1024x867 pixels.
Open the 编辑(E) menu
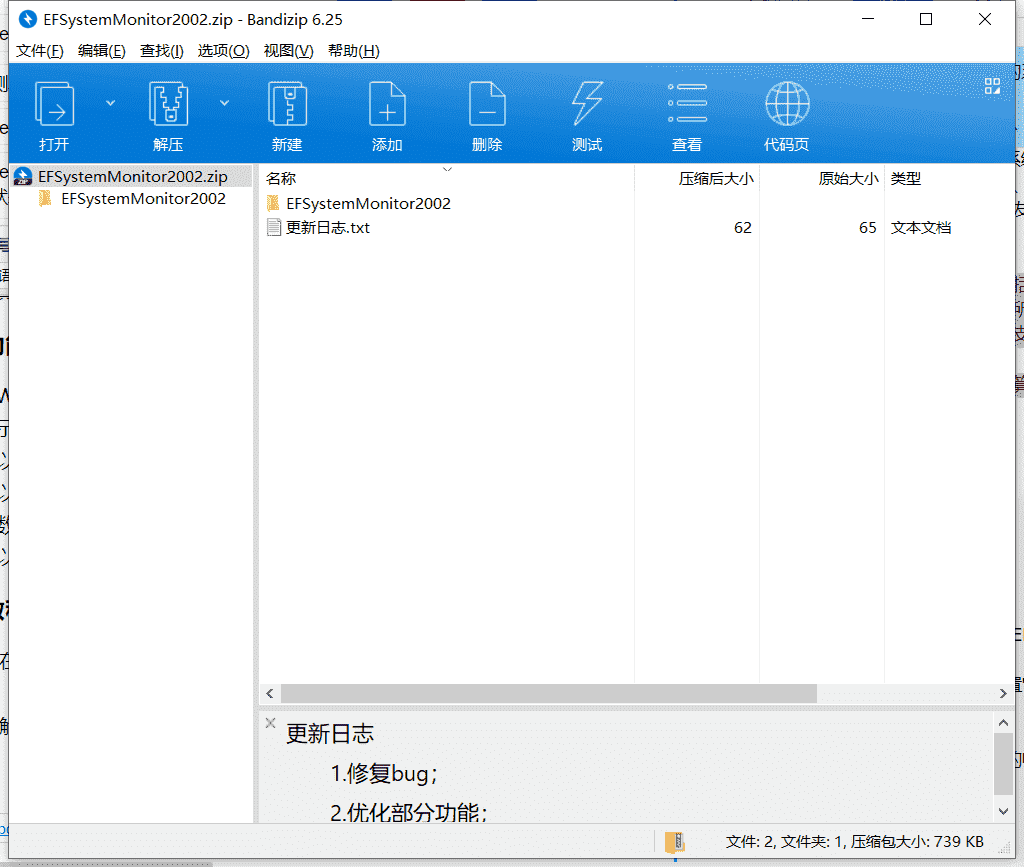point(101,51)
